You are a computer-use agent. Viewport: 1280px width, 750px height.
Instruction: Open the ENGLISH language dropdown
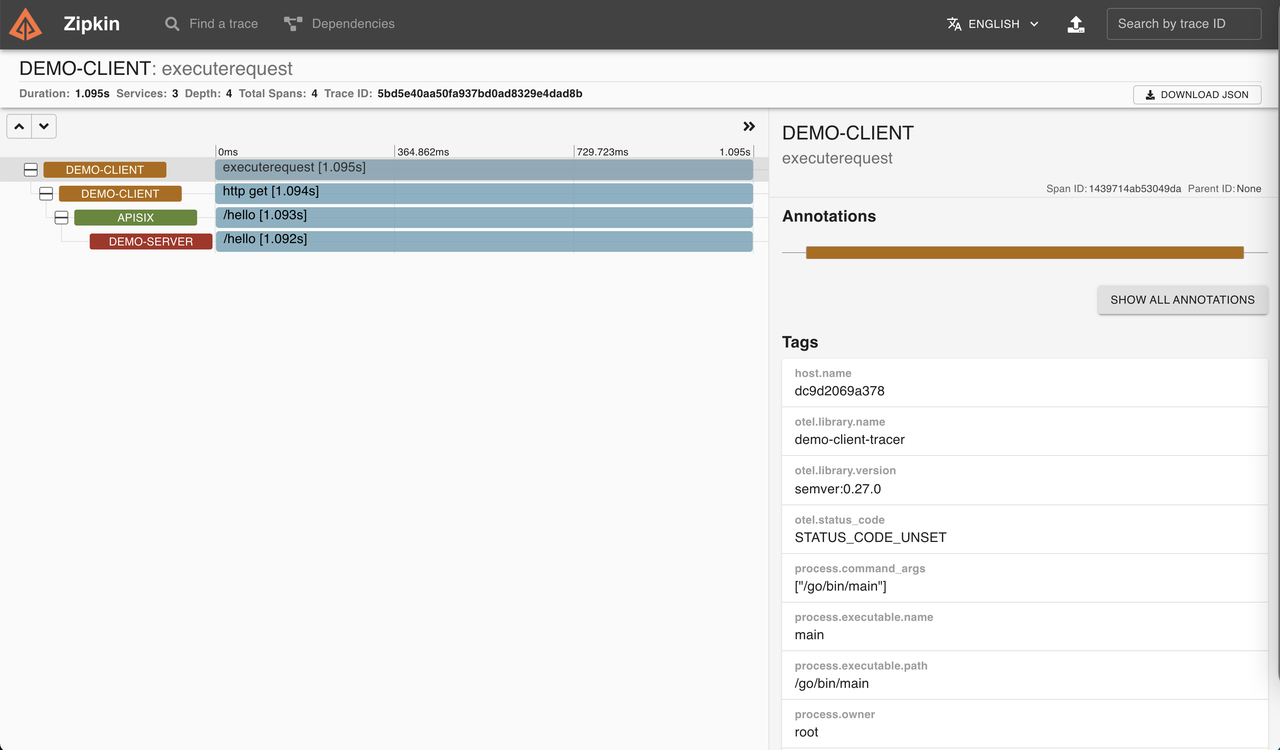pos(993,24)
